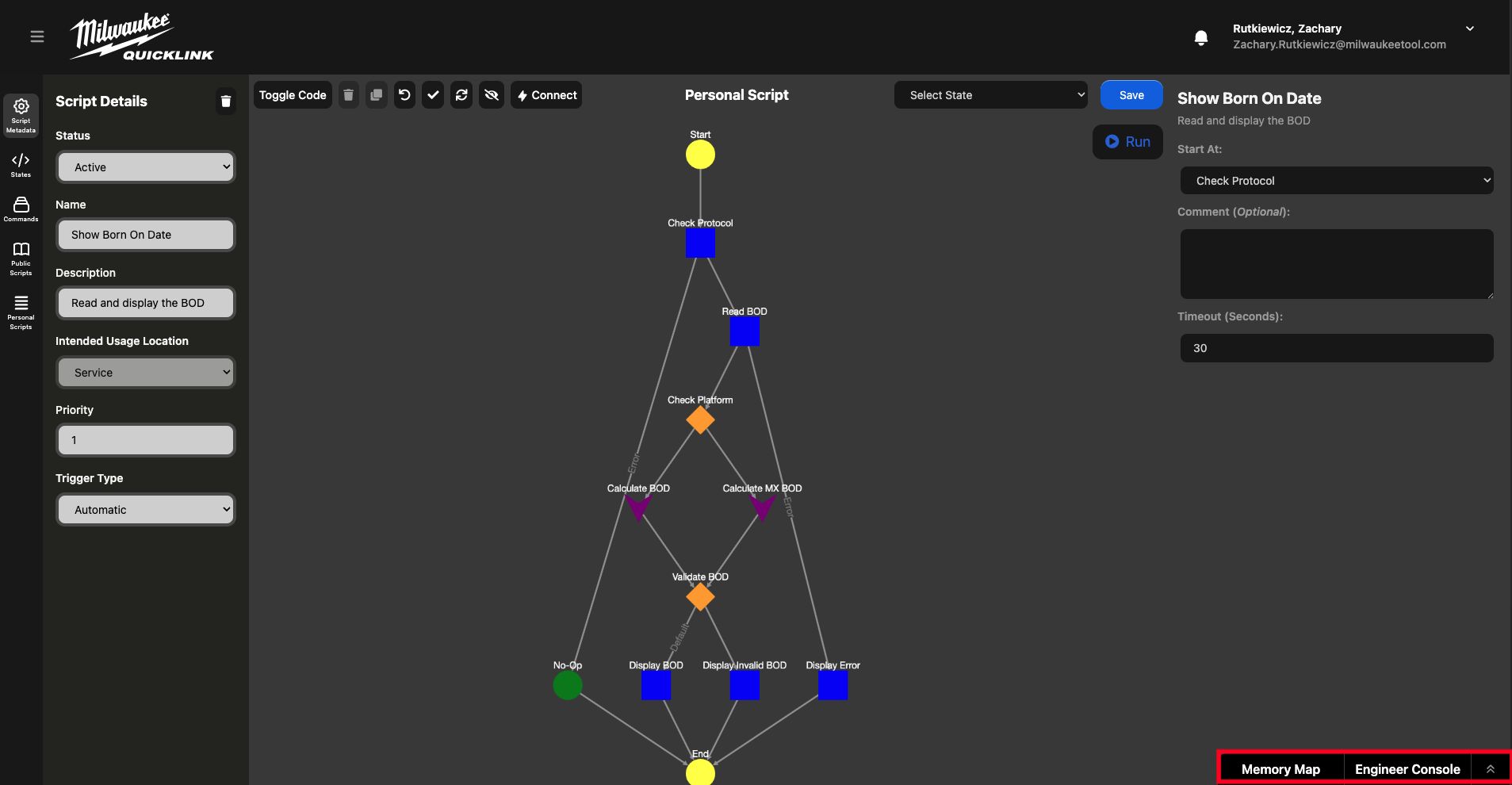This screenshot has width=1512, height=785.
Task: Click the Show Born On Date panel heading
Action: pyautogui.click(x=1249, y=98)
